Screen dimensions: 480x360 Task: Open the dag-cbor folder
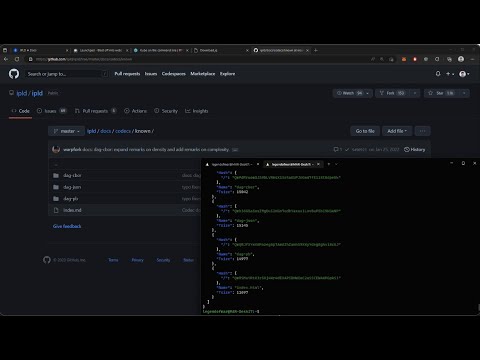72,175
